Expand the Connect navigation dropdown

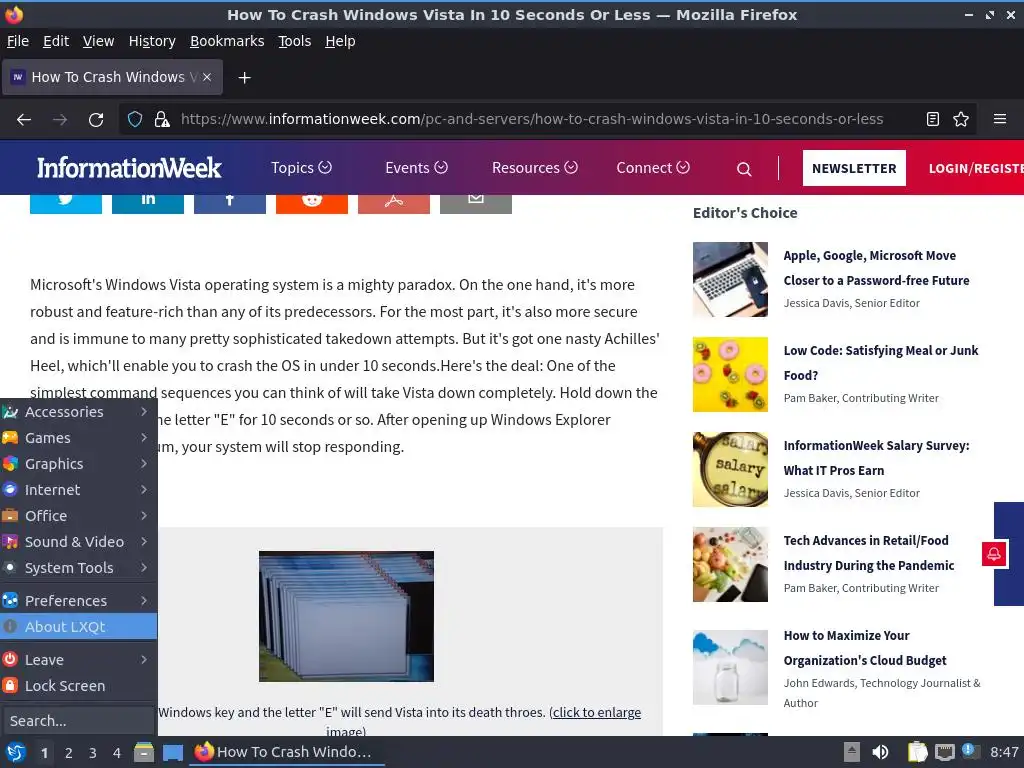coord(653,168)
